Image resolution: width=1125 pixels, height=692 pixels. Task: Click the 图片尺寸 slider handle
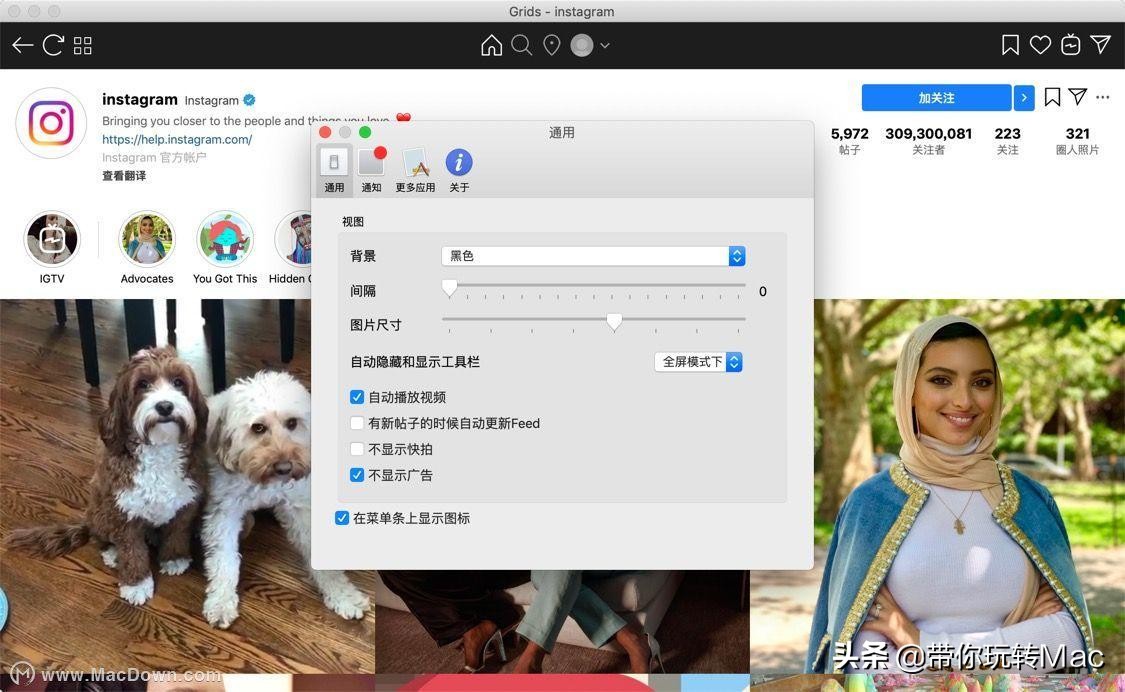point(614,322)
